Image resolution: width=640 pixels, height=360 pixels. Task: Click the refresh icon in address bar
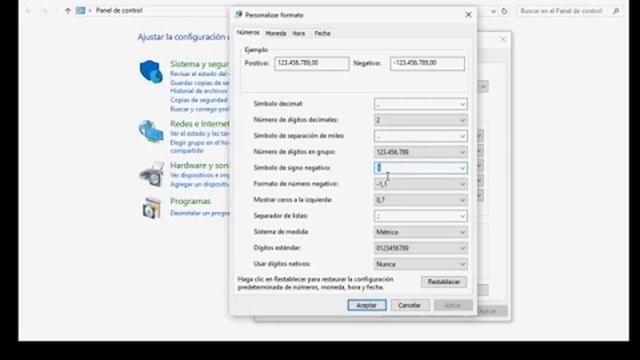[504, 11]
